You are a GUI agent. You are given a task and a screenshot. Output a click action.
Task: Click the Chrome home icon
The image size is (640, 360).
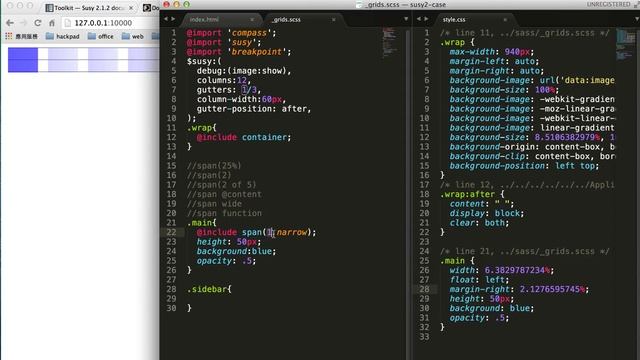click(x=52, y=23)
